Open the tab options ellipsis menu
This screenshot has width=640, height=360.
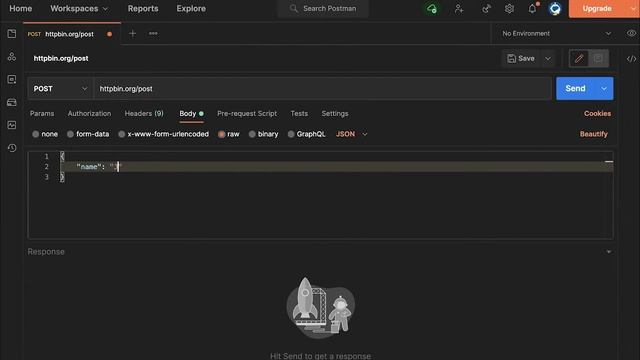(x=153, y=33)
